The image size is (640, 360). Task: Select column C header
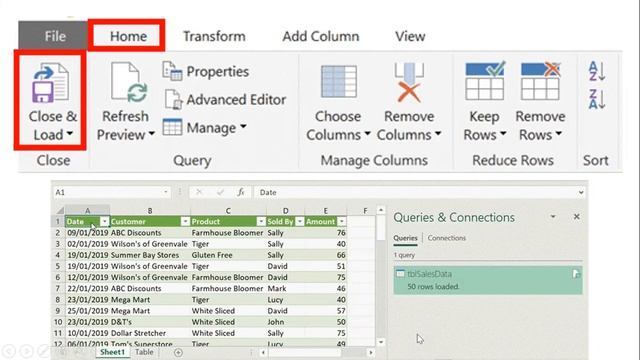(228, 211)
